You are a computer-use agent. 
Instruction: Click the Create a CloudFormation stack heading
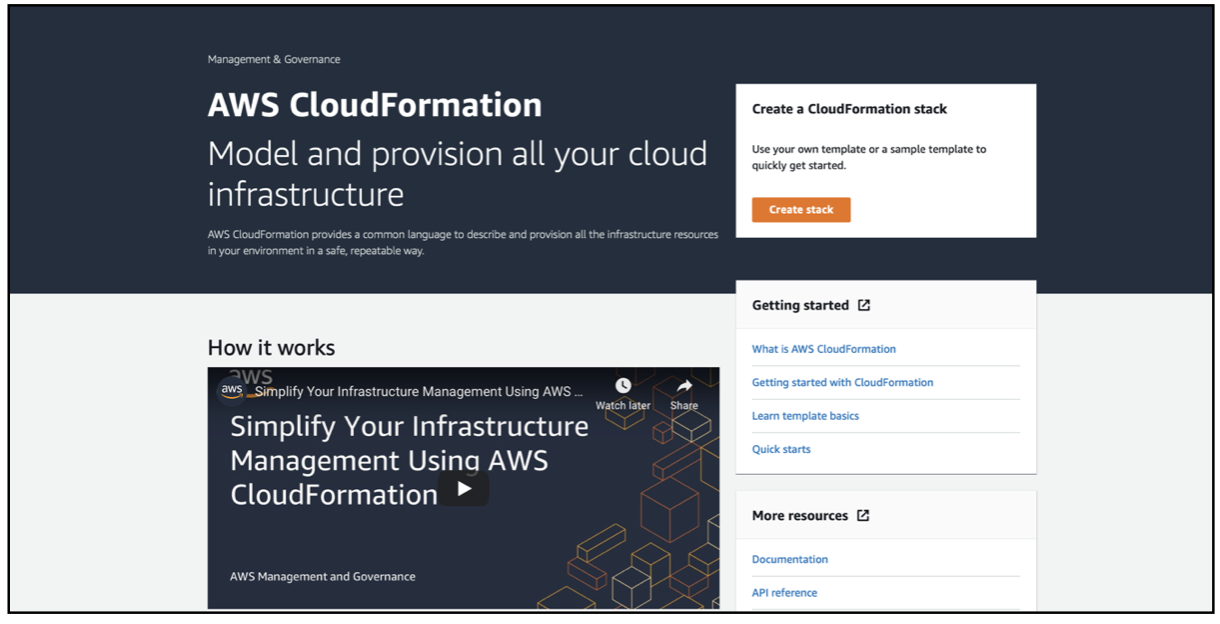pyautogui.click(x=849, y=109)
